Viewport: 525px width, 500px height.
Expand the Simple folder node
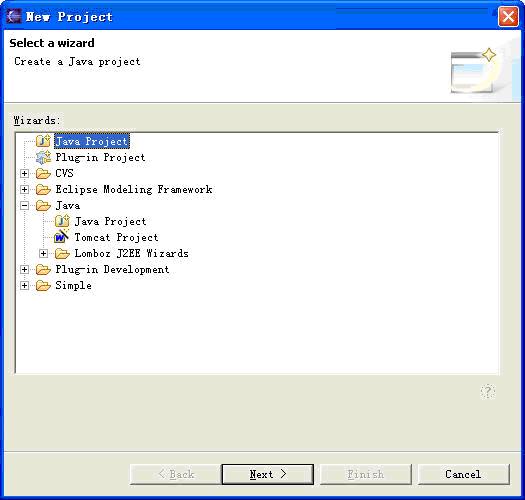[24, 285]
